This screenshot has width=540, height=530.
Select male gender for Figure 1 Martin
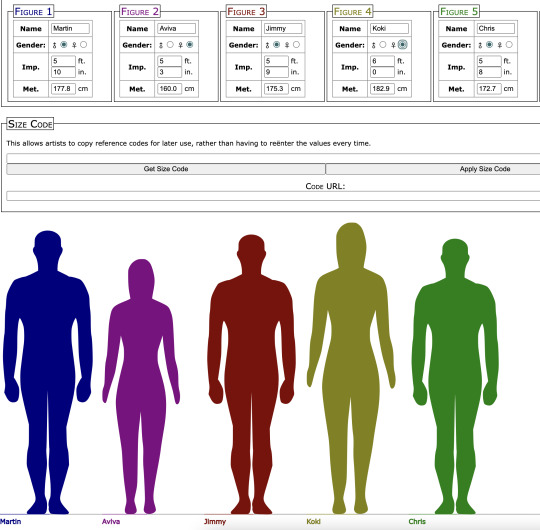pyautogui.click(x=64, y=45)
